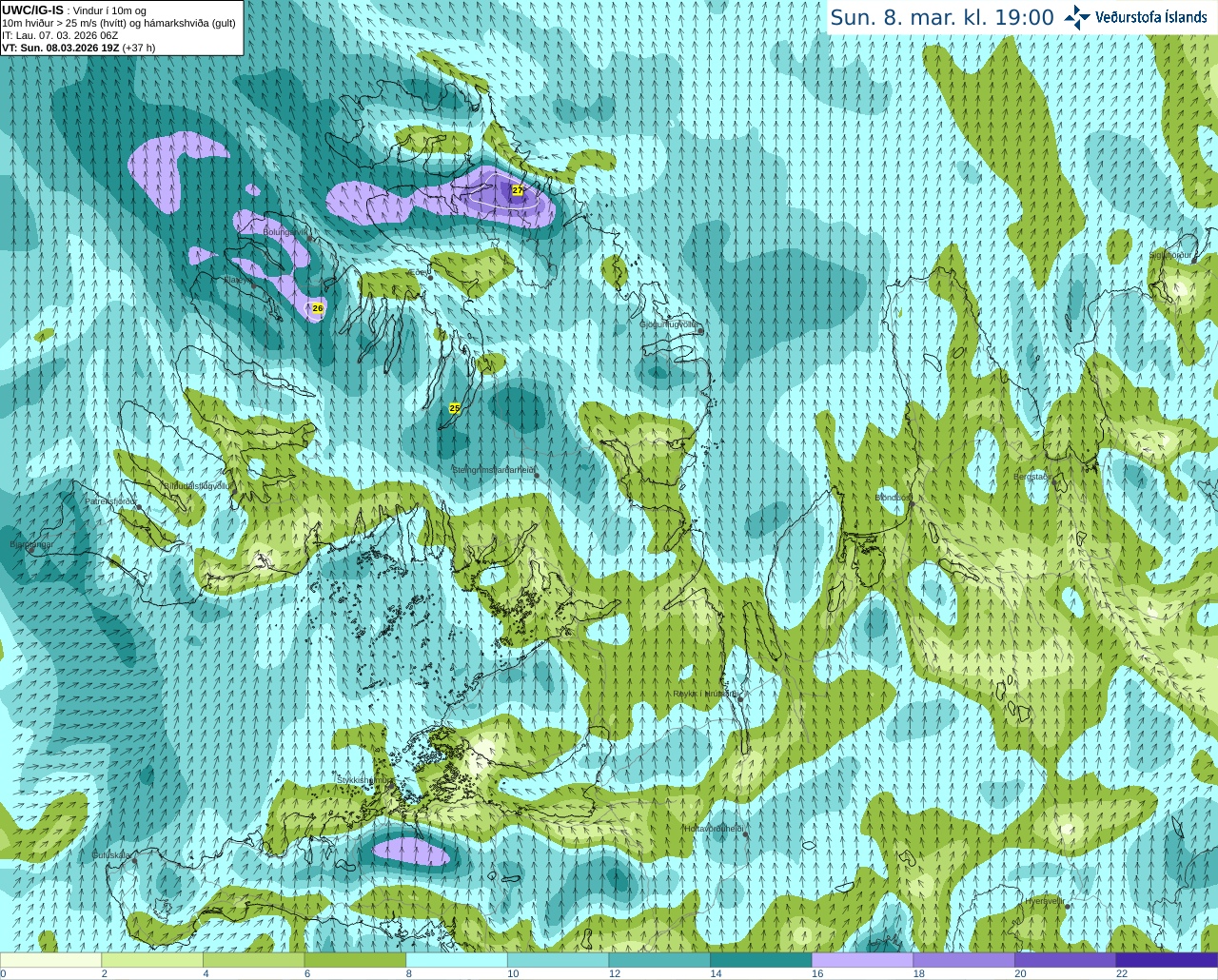
Task: Click the Steingrímsfjarðarheiði station label
Action: pos(493,469)
